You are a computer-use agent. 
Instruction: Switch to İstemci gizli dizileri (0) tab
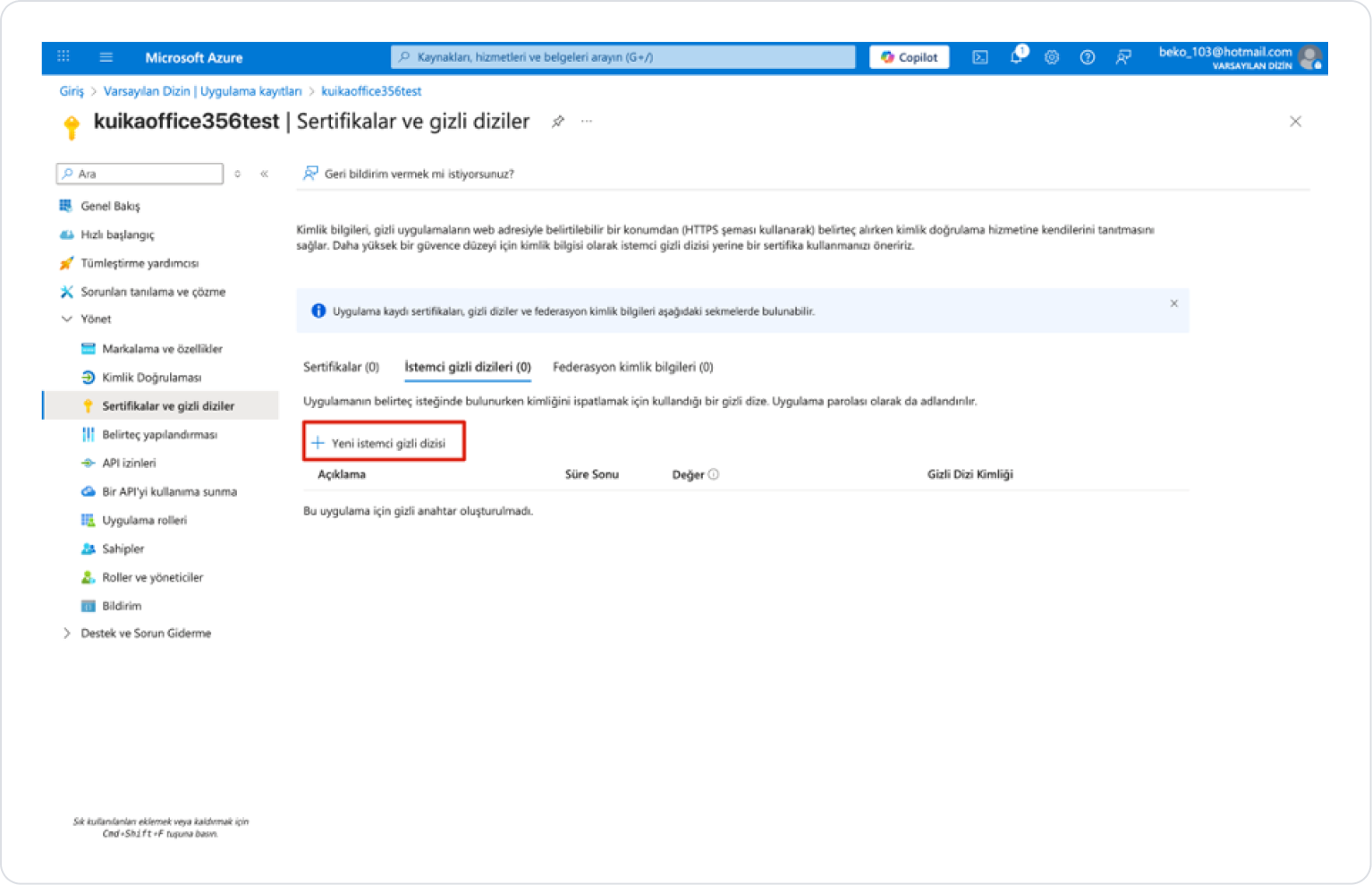pos(468,367)
